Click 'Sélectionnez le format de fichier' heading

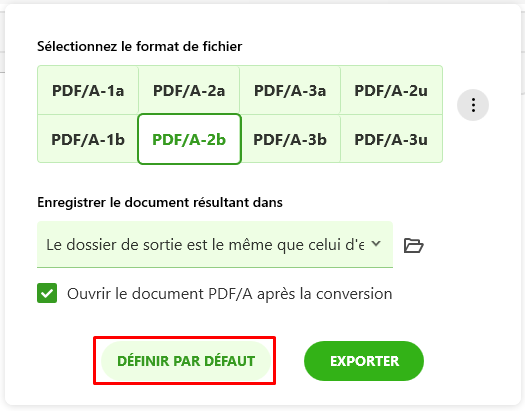pyautogui.click(x=140, y=46)
